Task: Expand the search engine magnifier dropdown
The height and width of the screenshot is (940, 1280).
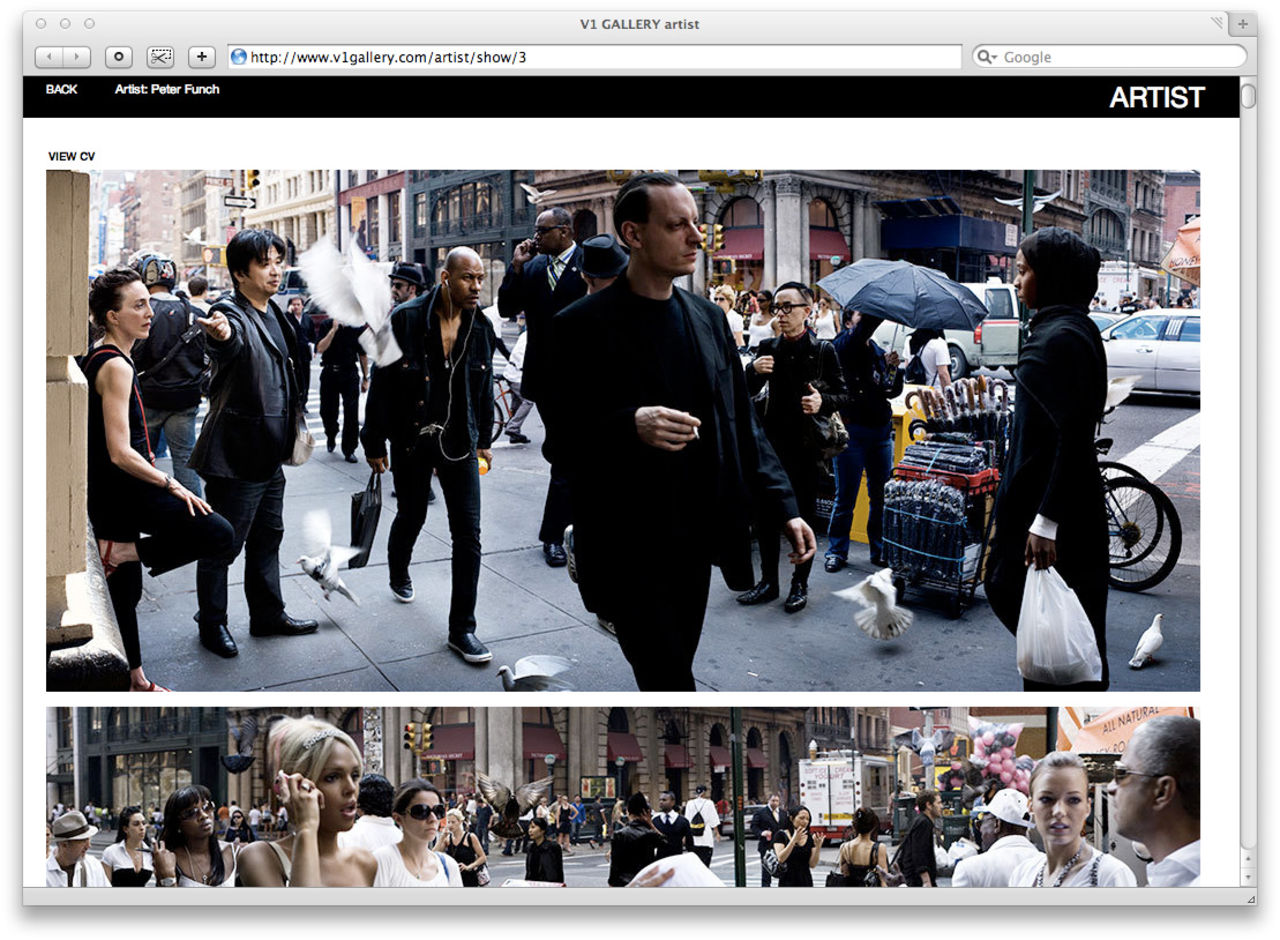Action: (x=987, y=57)
